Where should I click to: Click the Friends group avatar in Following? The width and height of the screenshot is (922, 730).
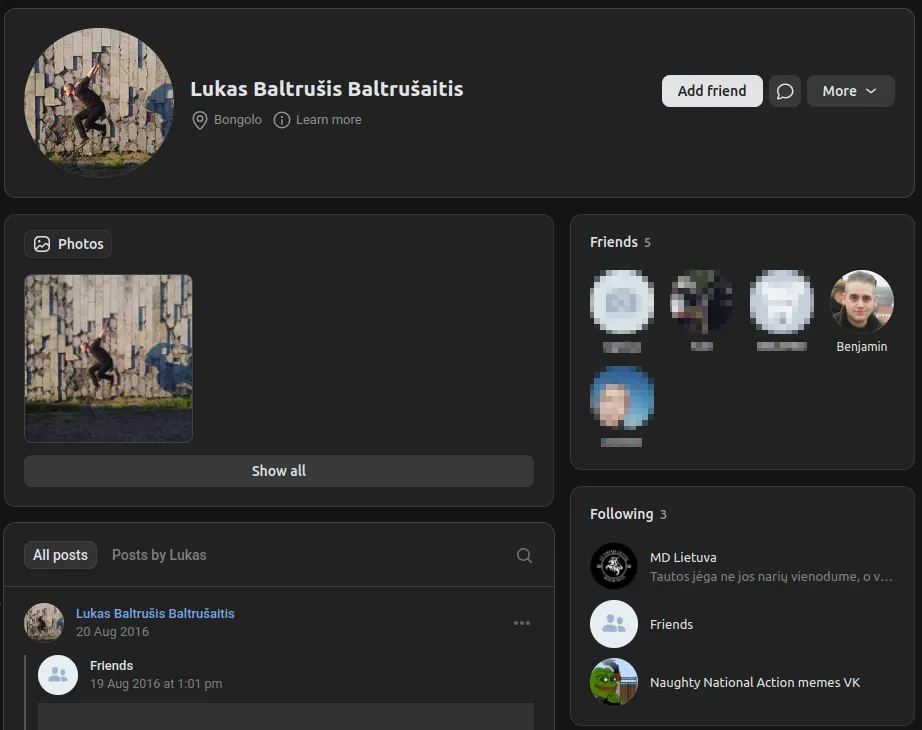613,624
